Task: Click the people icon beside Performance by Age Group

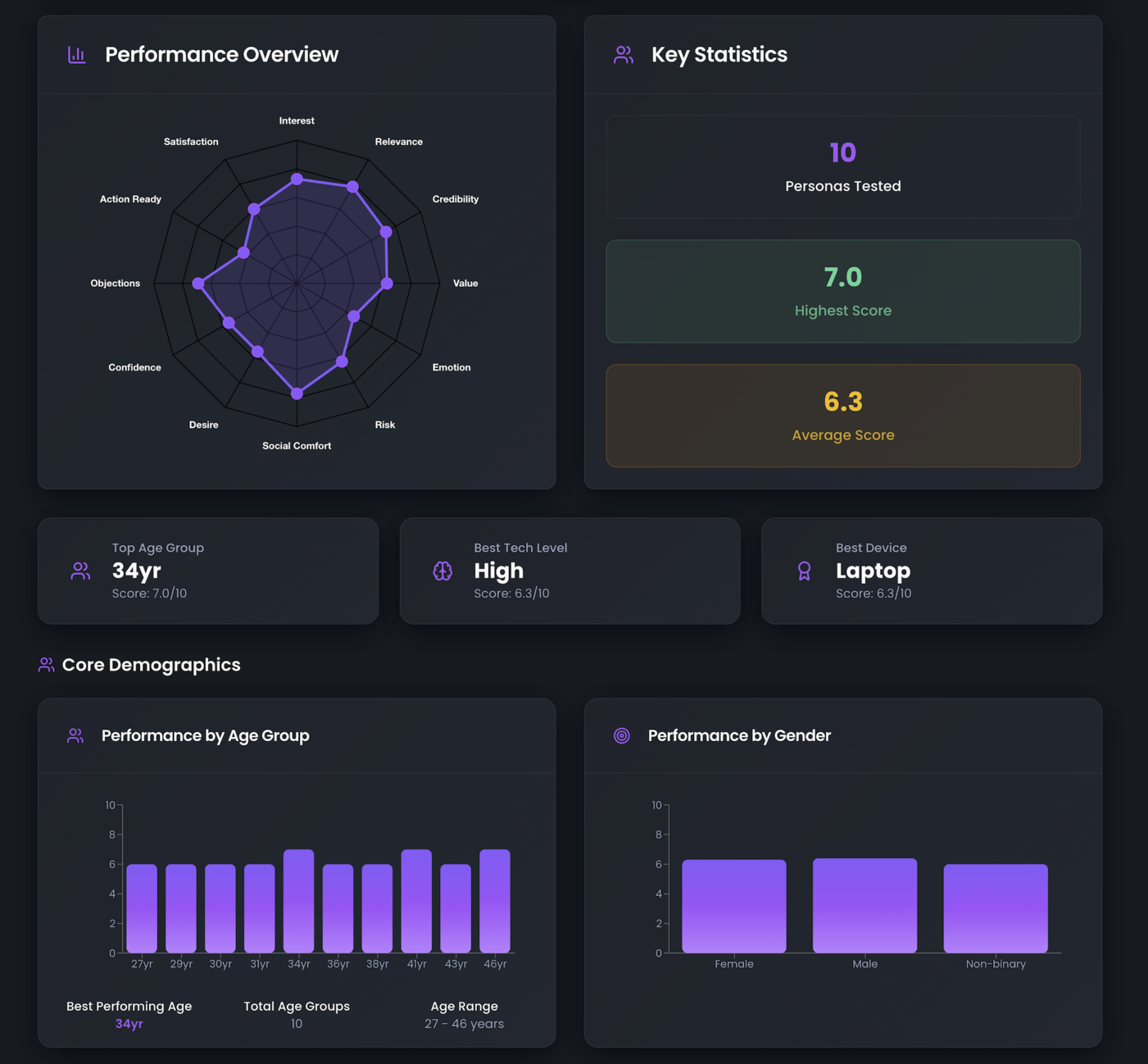Action: click(x=75, y=736)
